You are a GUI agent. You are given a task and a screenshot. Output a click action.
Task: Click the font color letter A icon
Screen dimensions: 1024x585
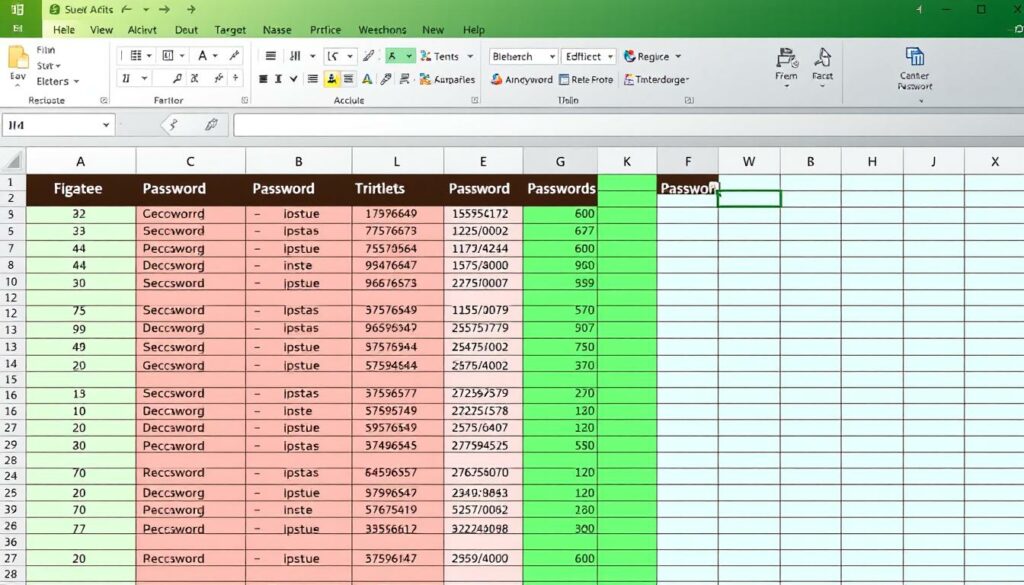click(368, 80)
